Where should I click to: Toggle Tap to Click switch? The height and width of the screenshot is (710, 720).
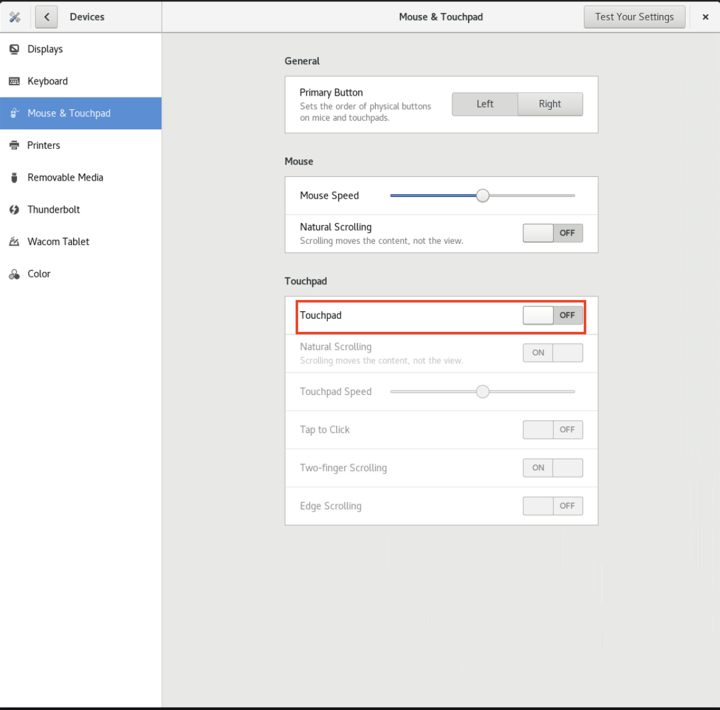553,429
